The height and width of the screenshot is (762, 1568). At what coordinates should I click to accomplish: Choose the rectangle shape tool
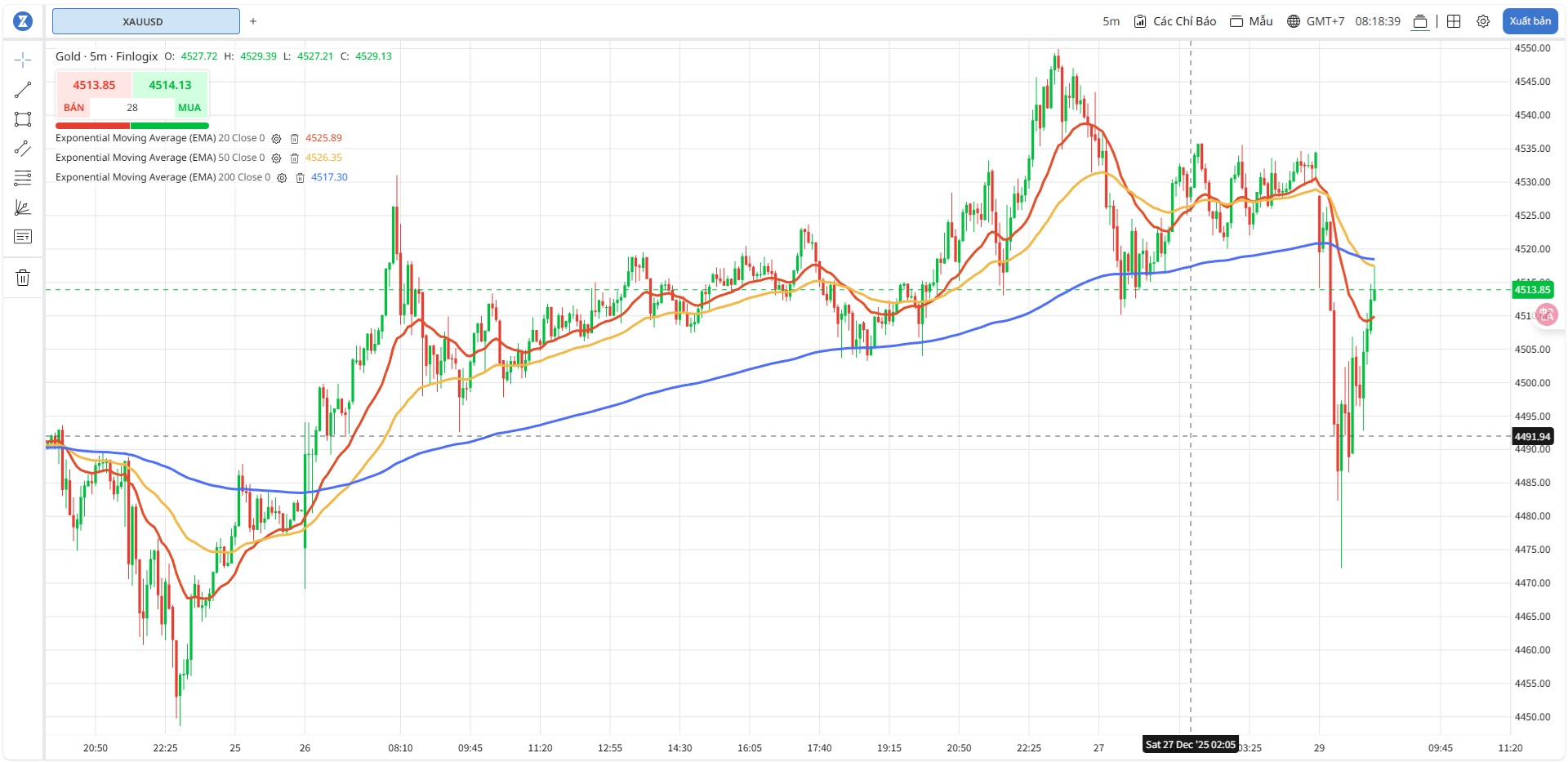point(23,119)
